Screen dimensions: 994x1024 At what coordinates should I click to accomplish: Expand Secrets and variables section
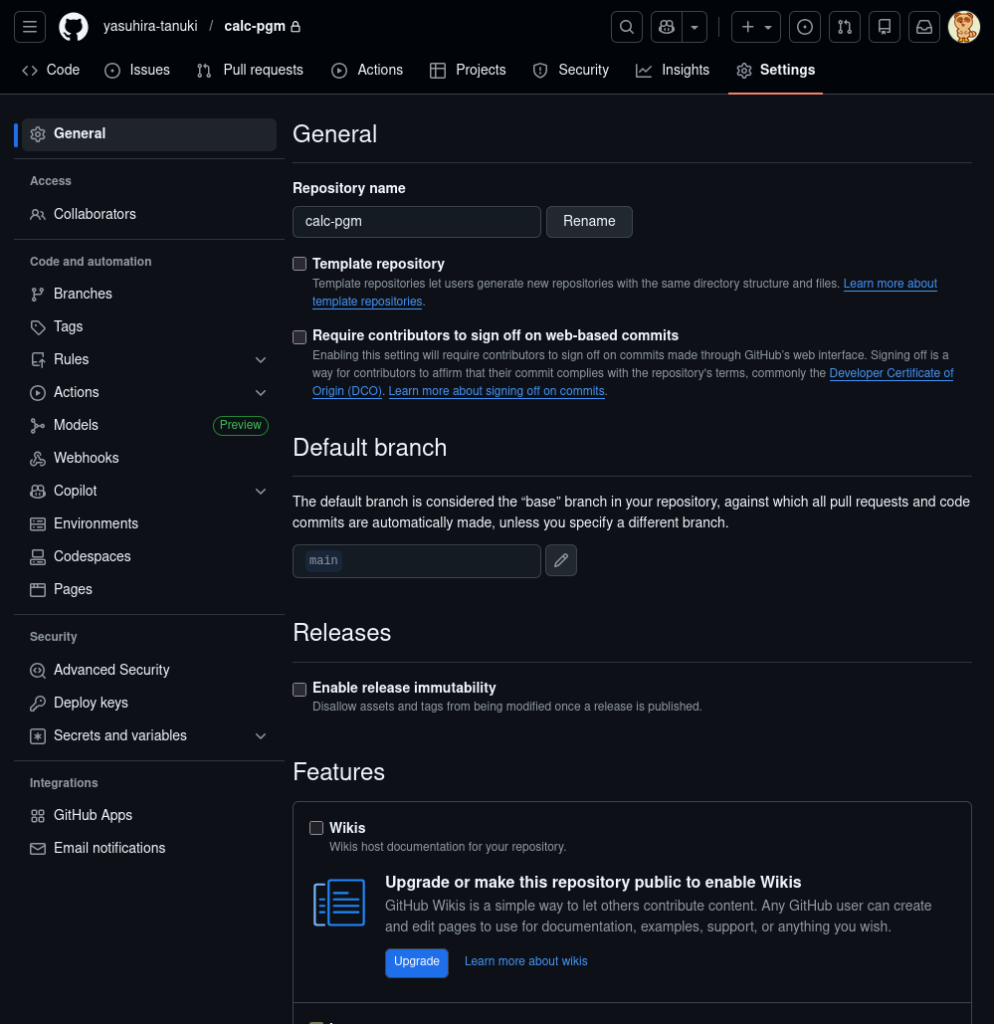(x=260, y=736)
